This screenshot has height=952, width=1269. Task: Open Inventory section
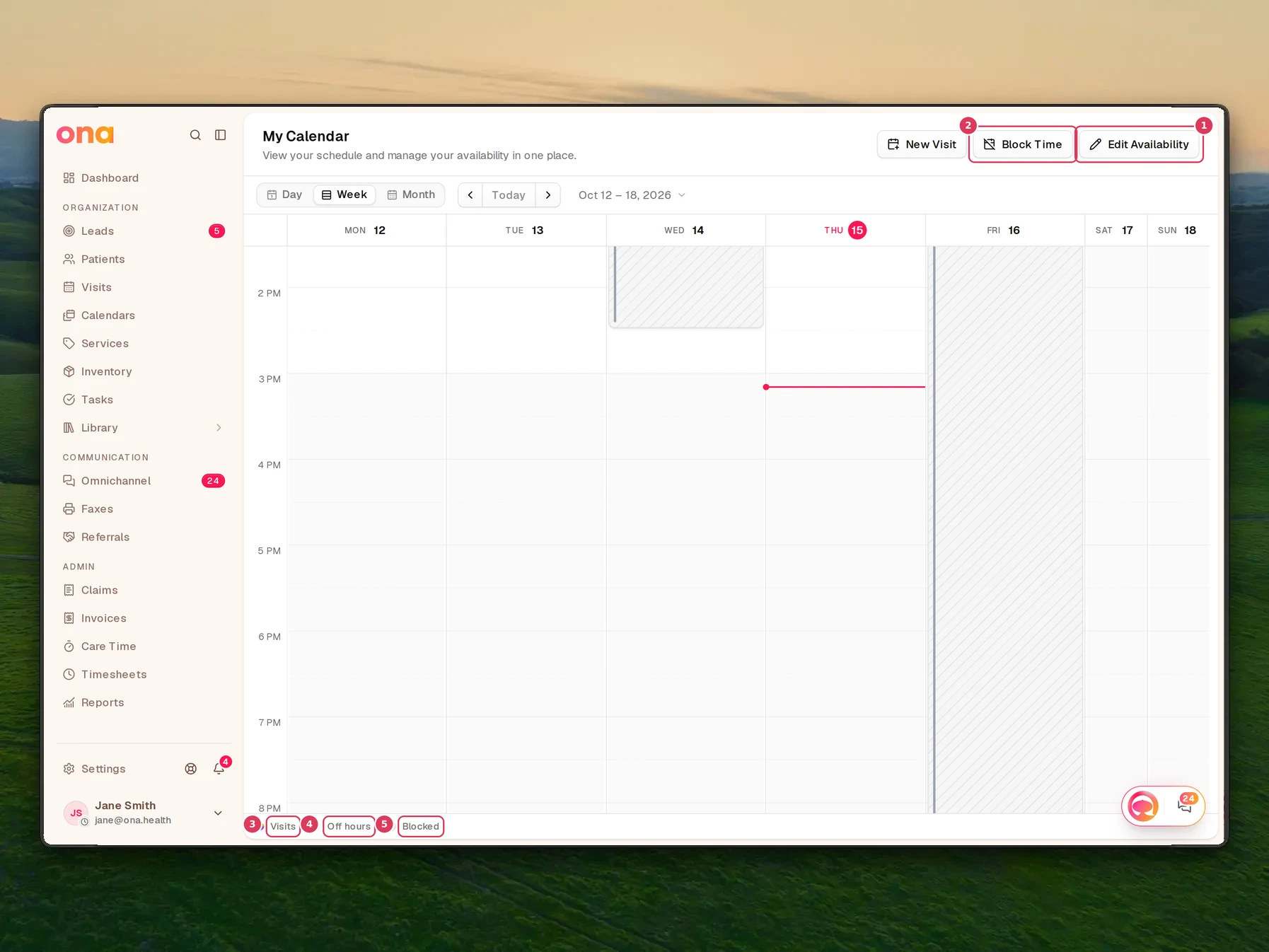point(144,372)
